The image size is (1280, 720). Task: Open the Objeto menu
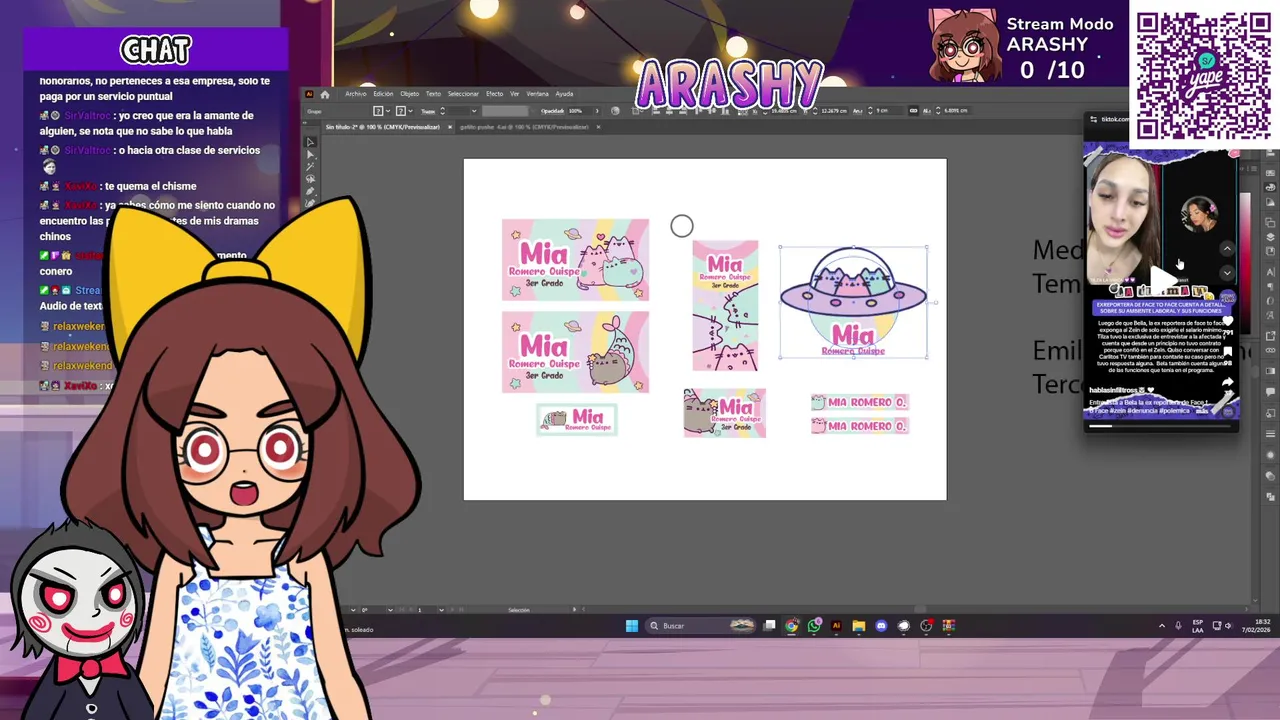coord(409,94)
